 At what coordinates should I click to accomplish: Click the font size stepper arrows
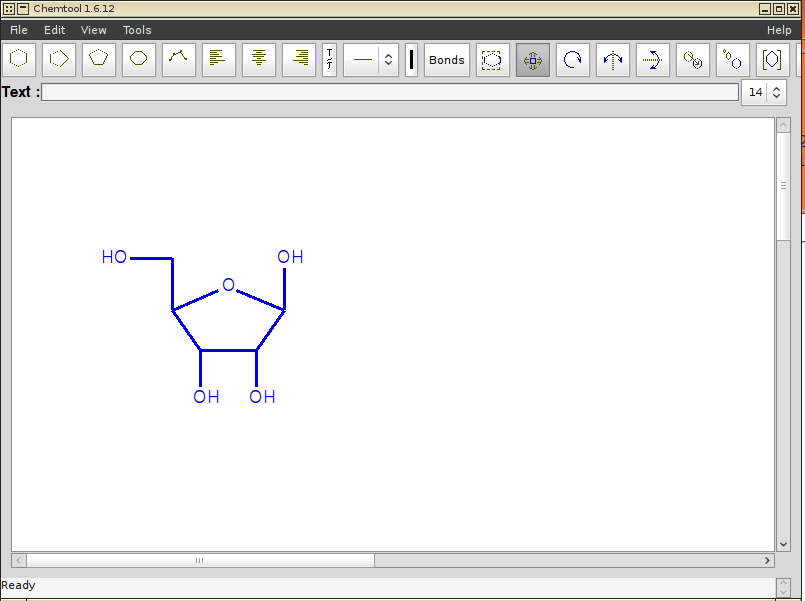coord(776,92)
